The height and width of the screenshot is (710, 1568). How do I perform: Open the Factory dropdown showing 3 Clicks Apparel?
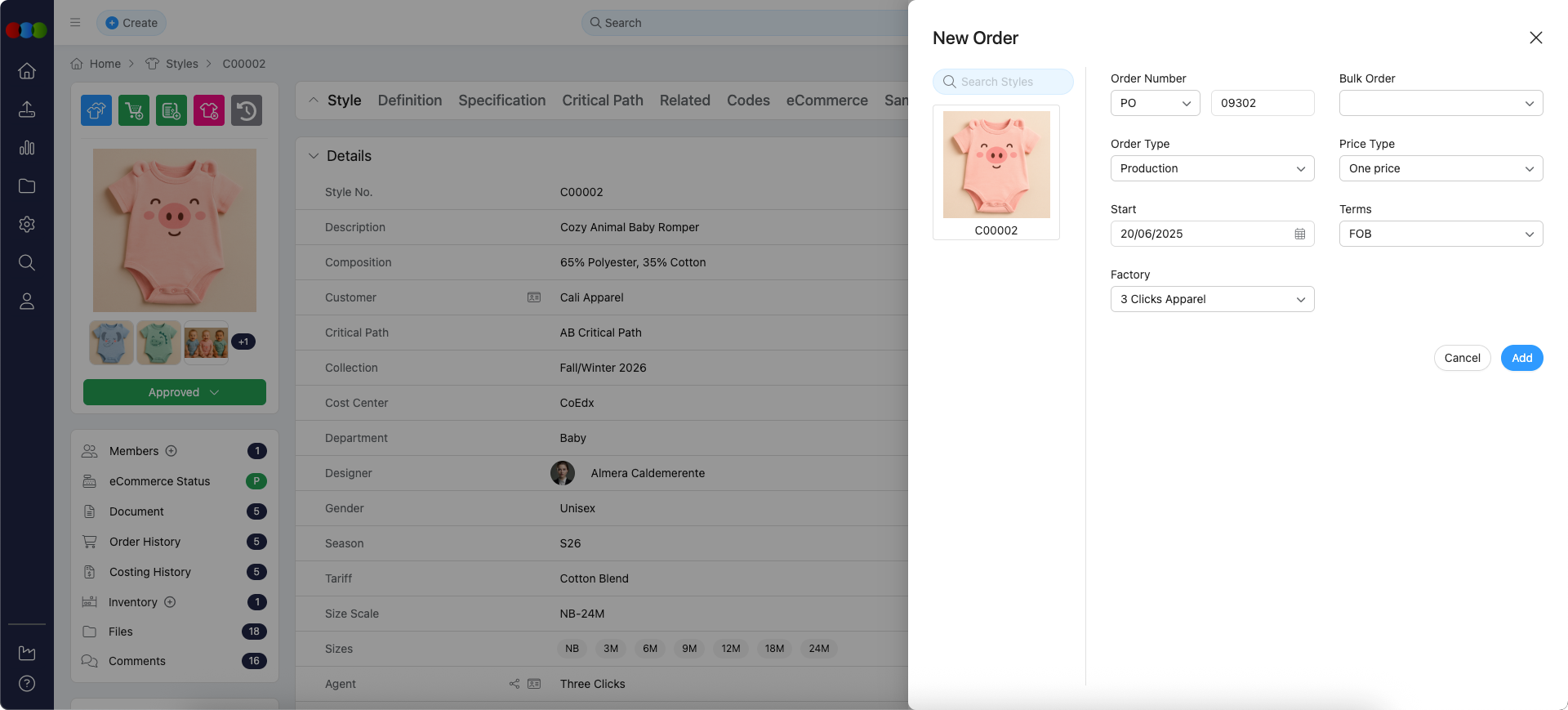tap(1212, 299)
